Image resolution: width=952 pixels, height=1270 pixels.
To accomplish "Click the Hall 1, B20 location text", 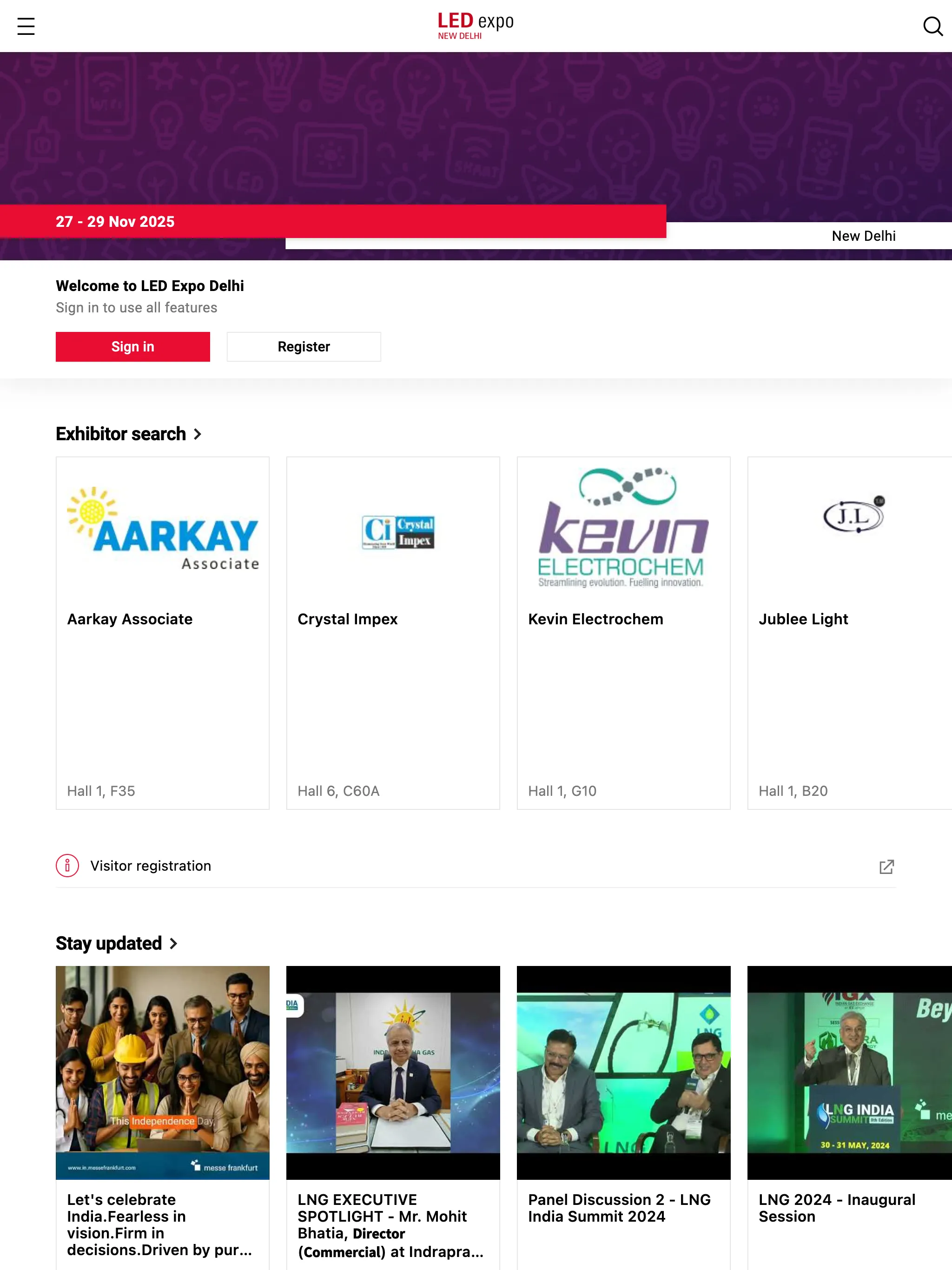I will click(793, 791).
